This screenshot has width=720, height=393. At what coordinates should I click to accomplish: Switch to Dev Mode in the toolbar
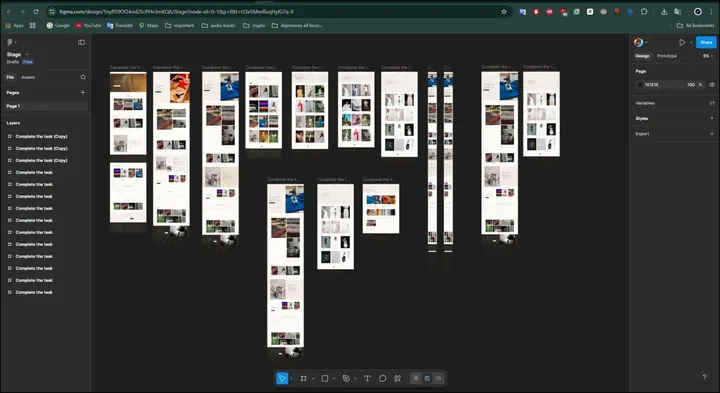439,378
